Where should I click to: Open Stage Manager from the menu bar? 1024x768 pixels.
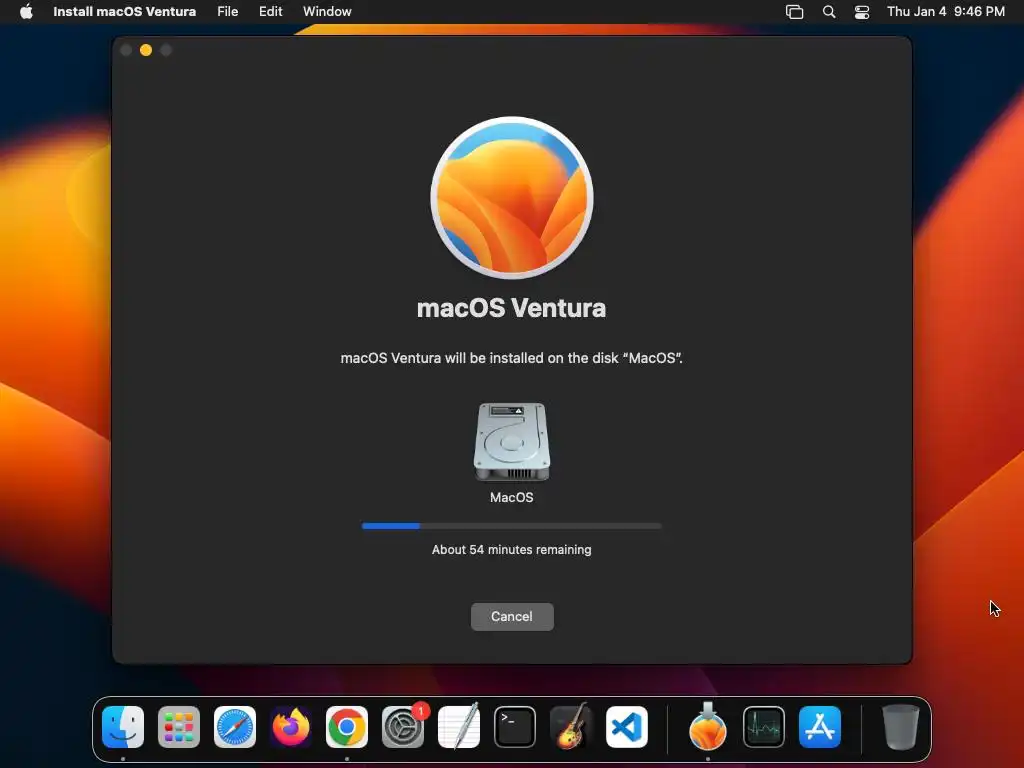pos(794,12)
